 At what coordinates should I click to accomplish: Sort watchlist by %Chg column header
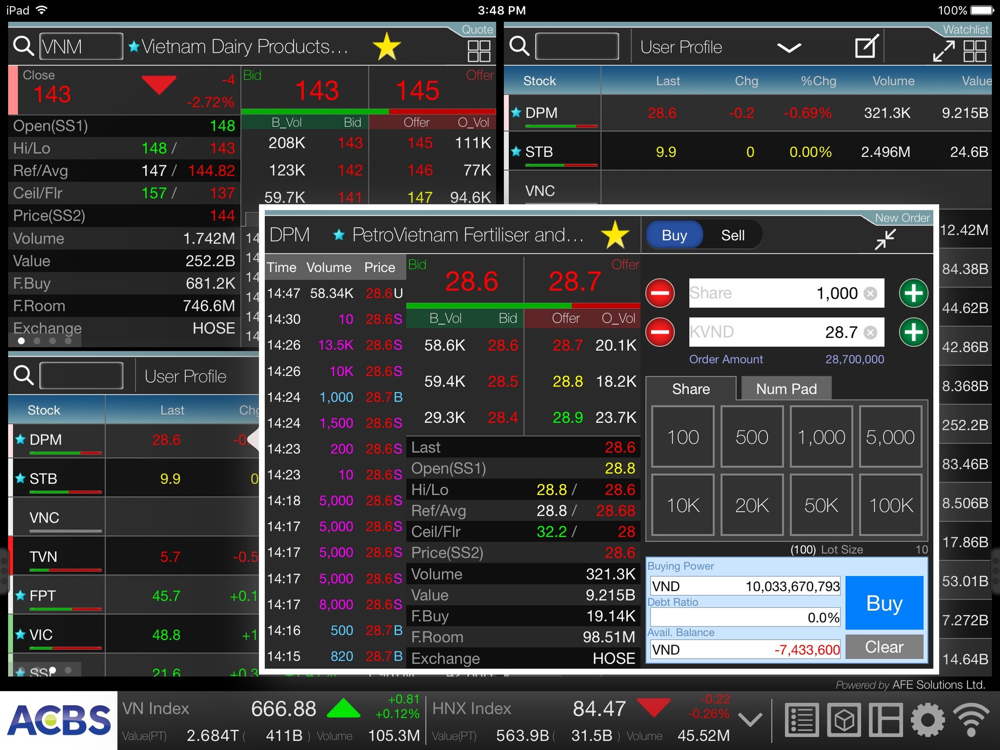(x=818, y=81)
